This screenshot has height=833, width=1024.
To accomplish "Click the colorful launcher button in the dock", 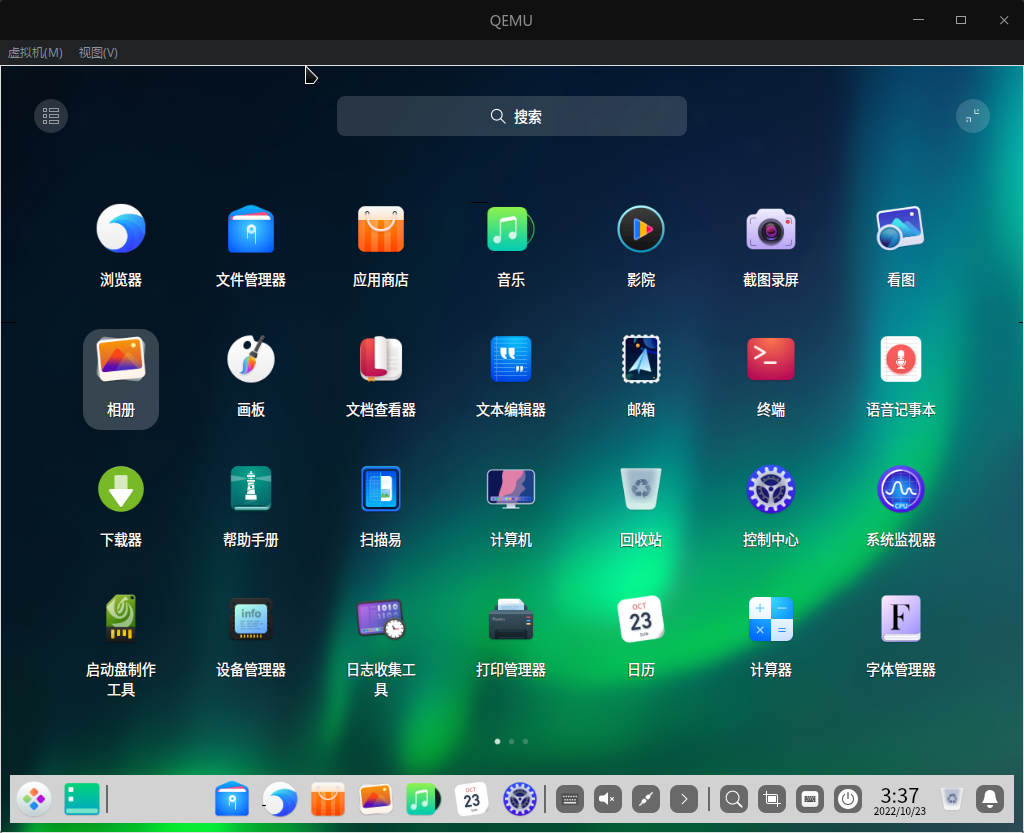I will click(x=34, y=799).
